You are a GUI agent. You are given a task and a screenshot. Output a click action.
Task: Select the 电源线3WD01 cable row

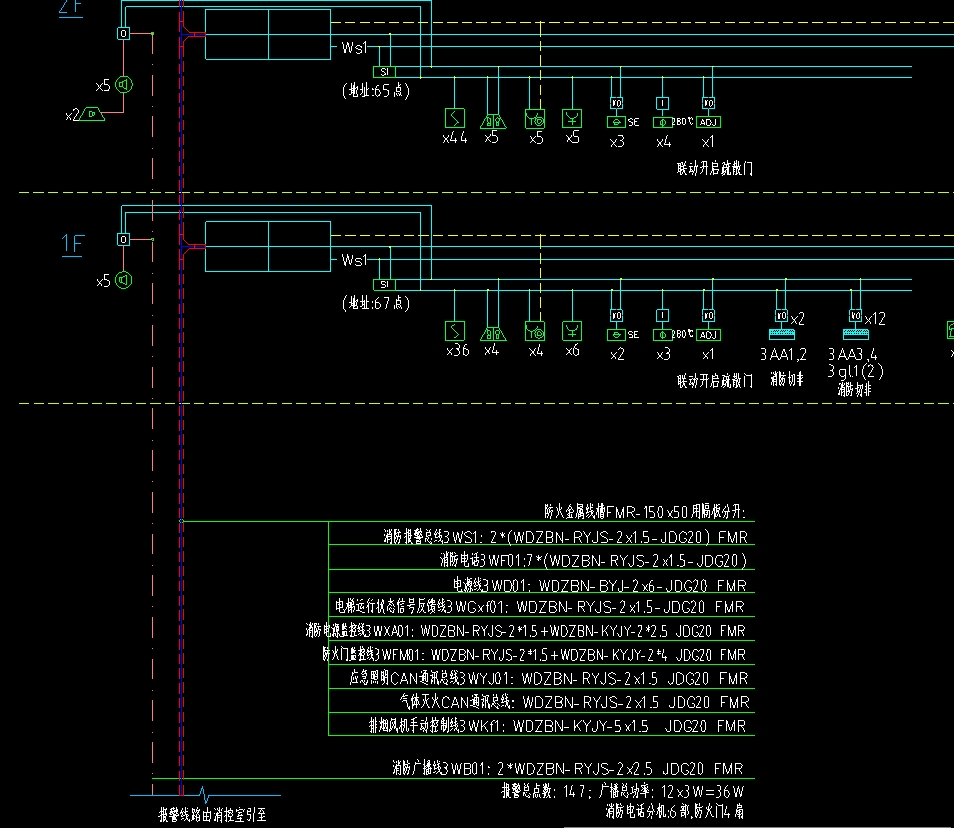point(599,585)
